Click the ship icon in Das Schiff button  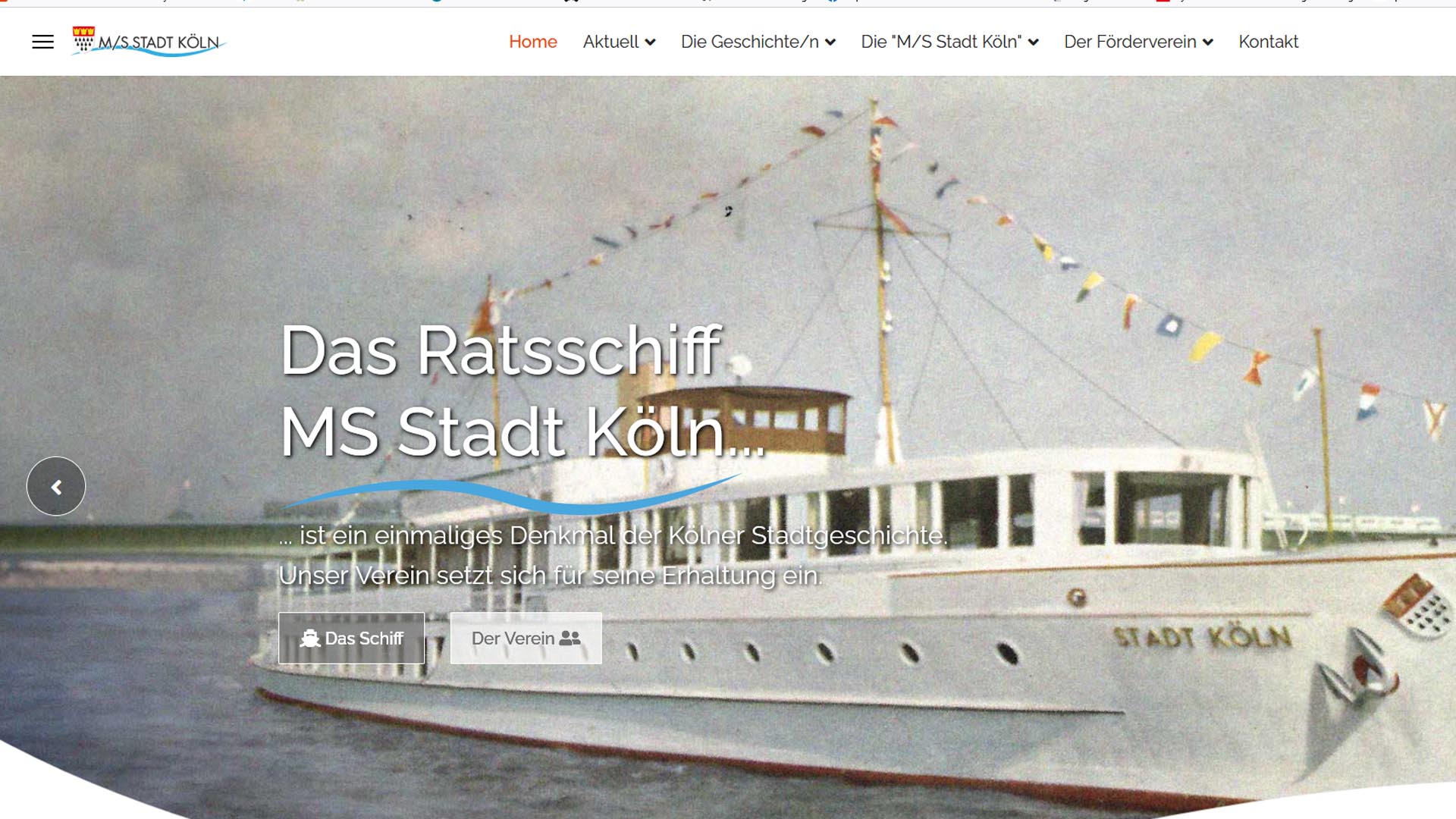310,639
